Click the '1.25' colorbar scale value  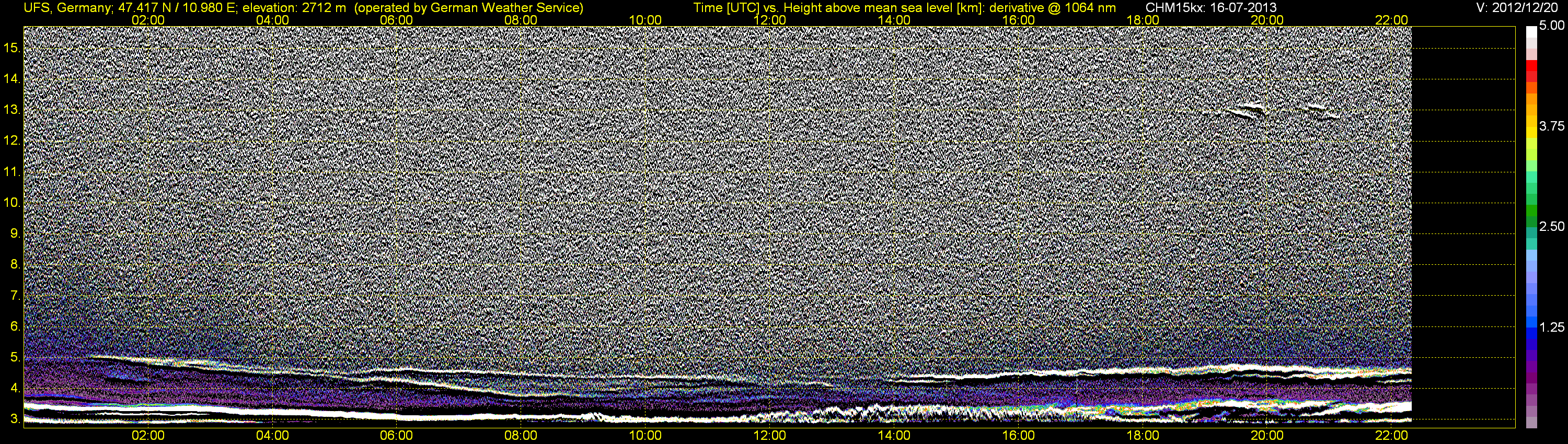1552,327
